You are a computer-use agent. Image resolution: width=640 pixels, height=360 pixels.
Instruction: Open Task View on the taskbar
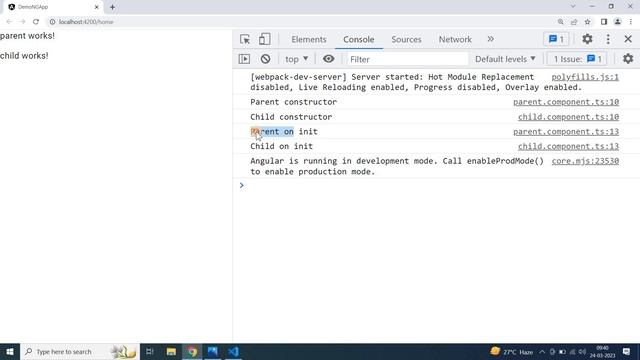tap(149, 351)
